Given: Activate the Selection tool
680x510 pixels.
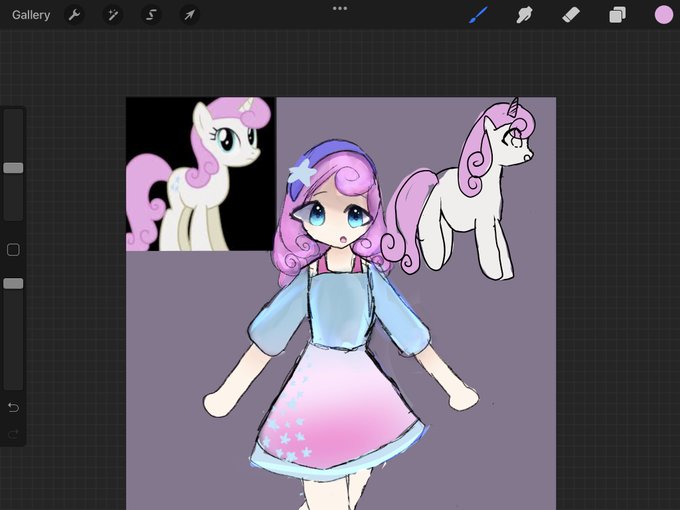Looking at the screenshot, I should coord(151,15).
